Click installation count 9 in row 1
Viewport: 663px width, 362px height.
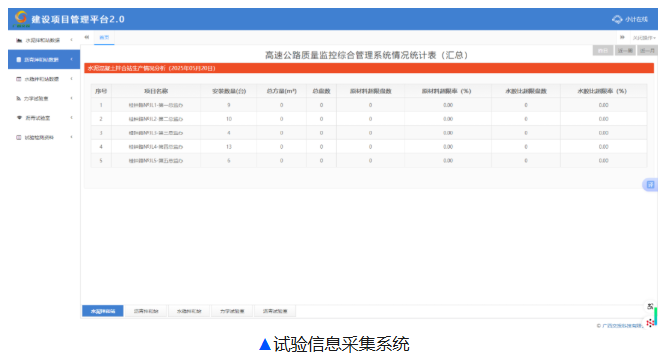coord(229,105)
